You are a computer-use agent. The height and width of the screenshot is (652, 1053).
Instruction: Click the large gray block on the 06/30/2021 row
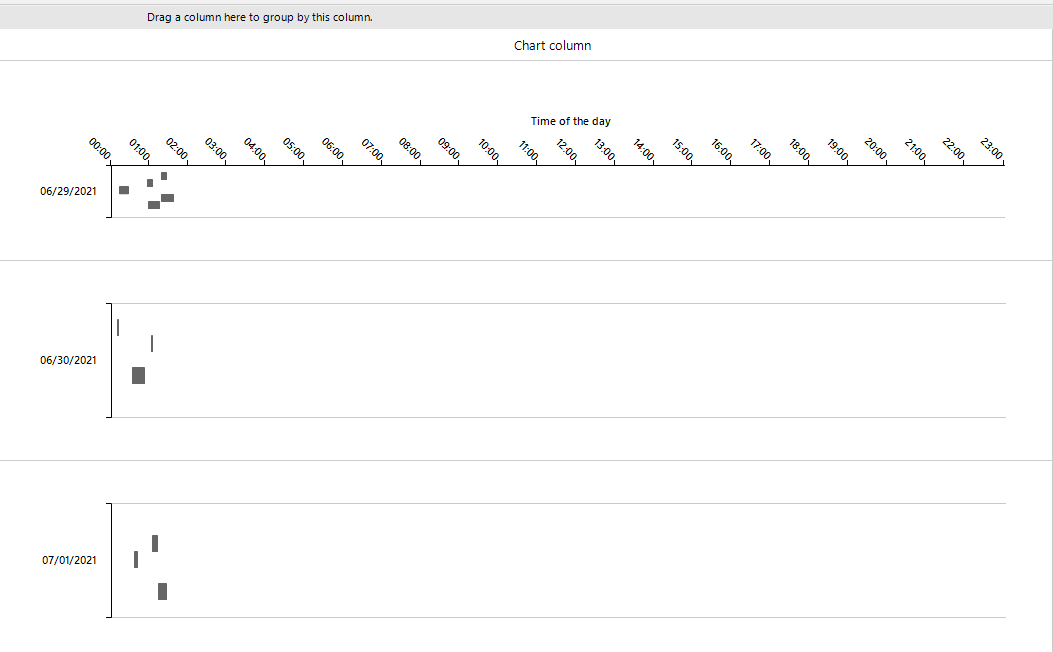point(136,375)
